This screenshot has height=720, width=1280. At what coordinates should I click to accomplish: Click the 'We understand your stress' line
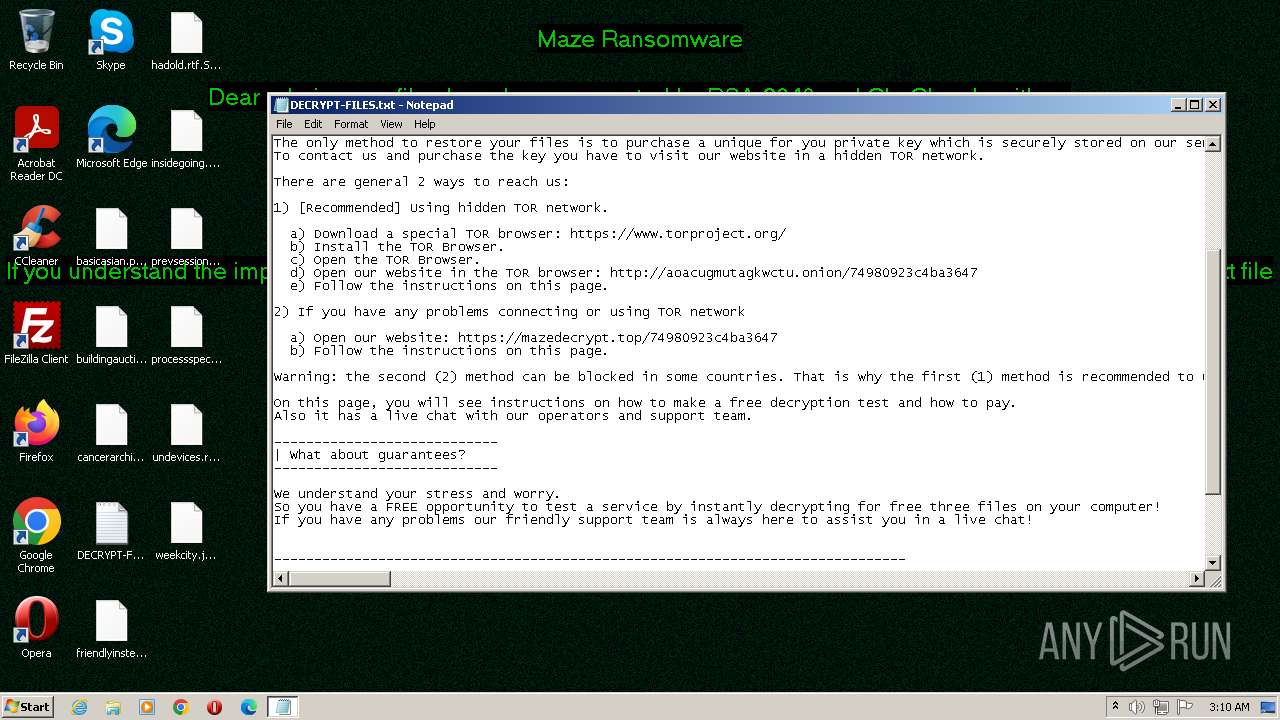[x=417, y=494]
